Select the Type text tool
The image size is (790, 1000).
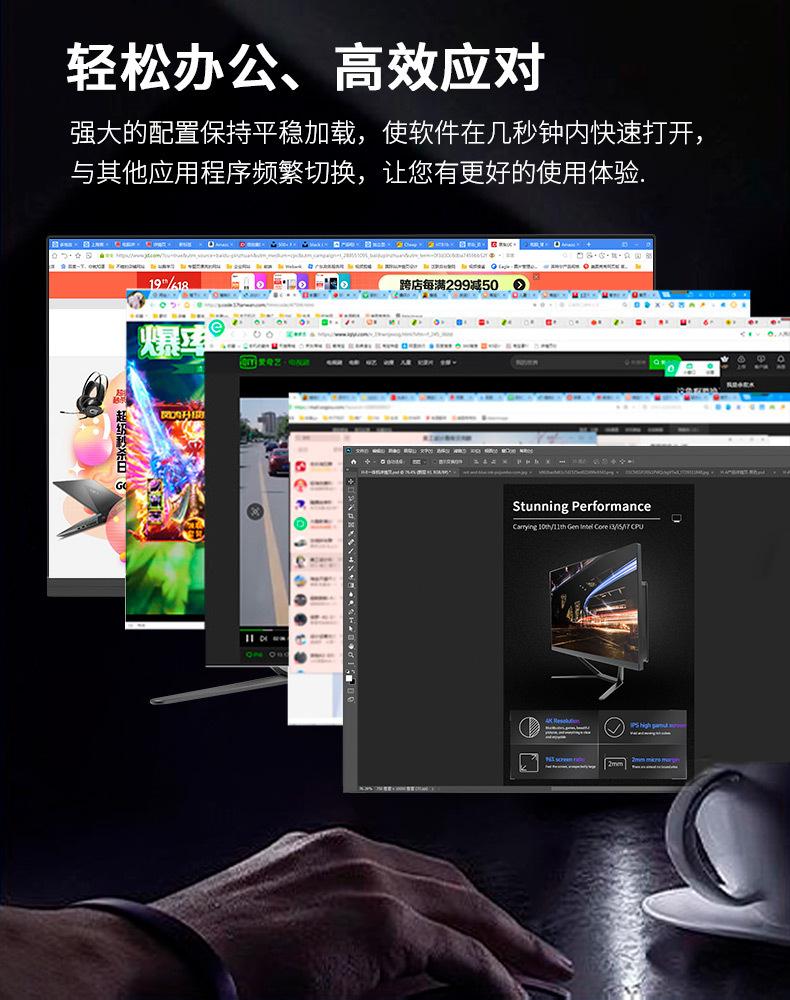coord(351,622)
